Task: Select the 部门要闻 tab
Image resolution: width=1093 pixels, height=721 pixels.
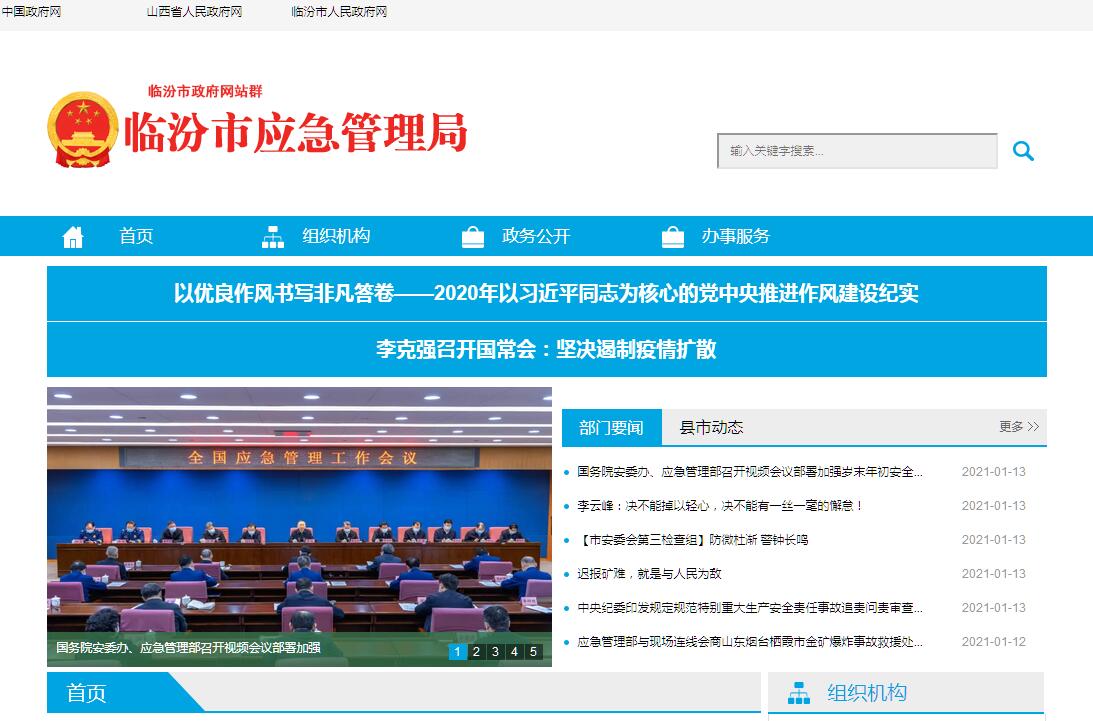Action: [x=611, y=428]
